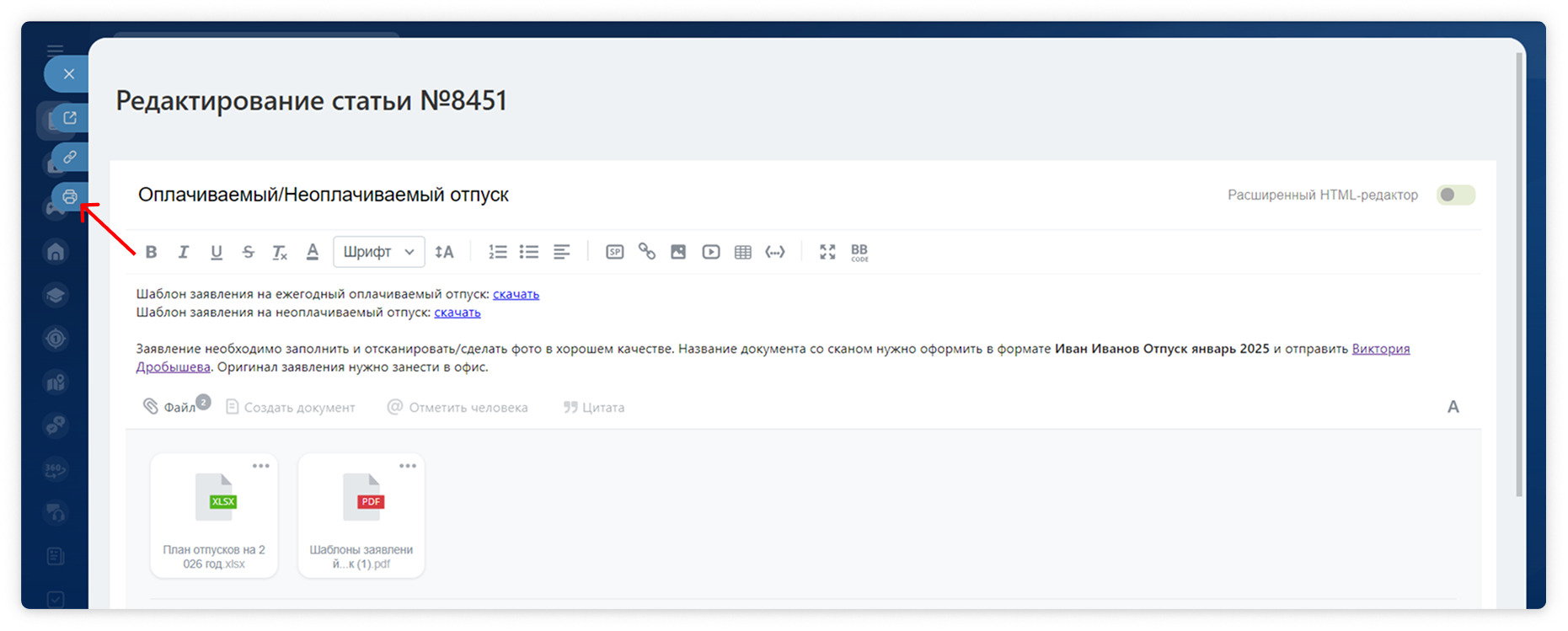Toggle text toolbar with A button
Viewport: 1568px width, 631px height.
pos(1453,407)
